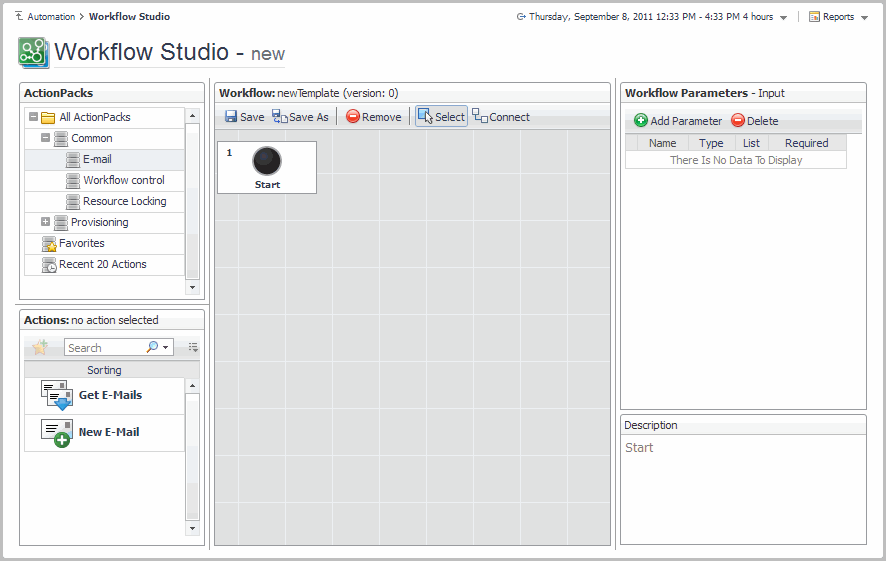Activate the Connect tool
Screen dimensions: 886x561
click(x=501, y=117)
